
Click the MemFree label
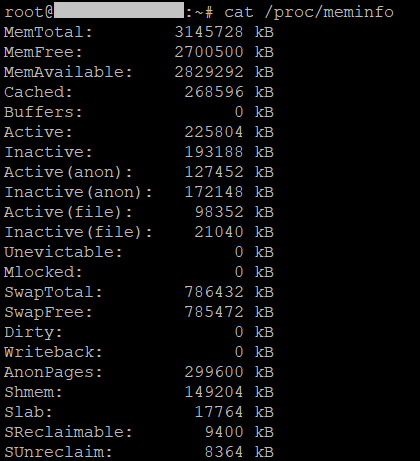pyautogui.click(x=43, y=52)
